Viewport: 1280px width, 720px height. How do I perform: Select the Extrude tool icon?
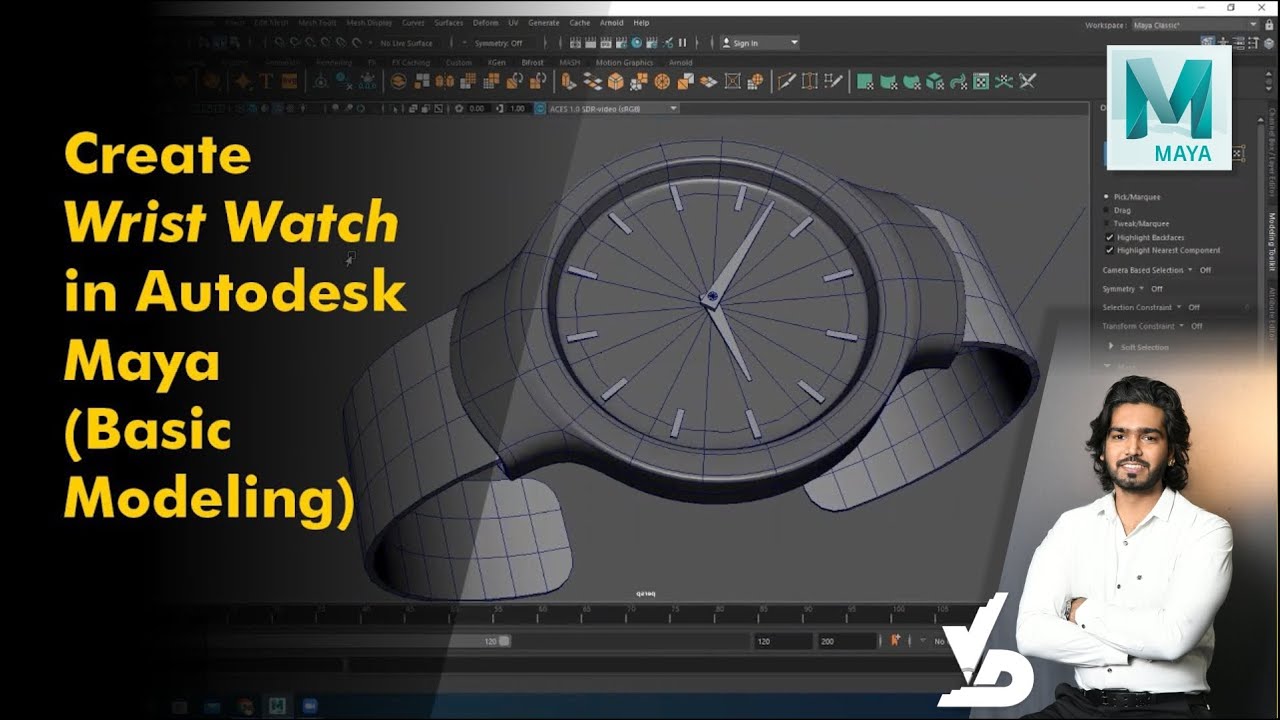(569, 81)
